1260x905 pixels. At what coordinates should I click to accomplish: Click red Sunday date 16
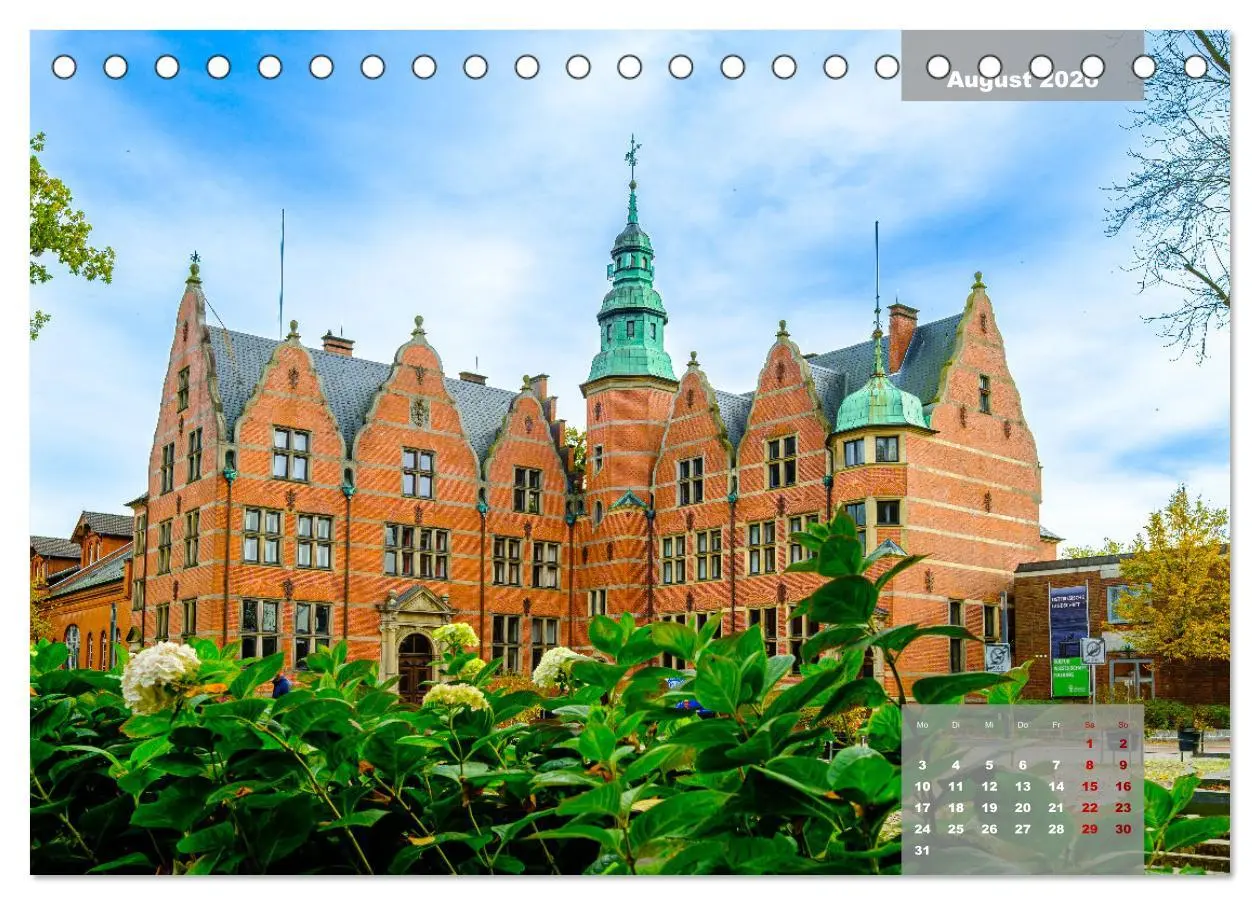(x=1123, y=787)
